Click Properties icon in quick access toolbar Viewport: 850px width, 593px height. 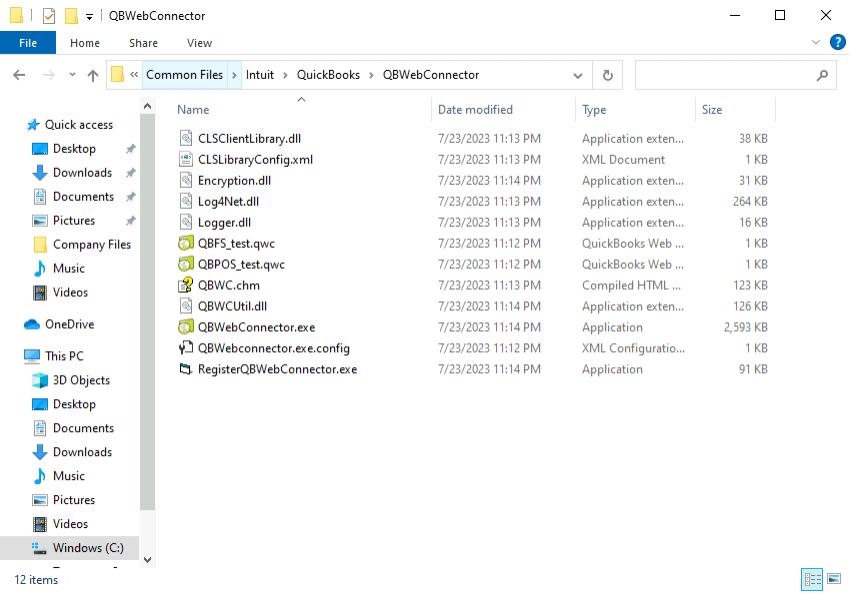coord(49,16)
